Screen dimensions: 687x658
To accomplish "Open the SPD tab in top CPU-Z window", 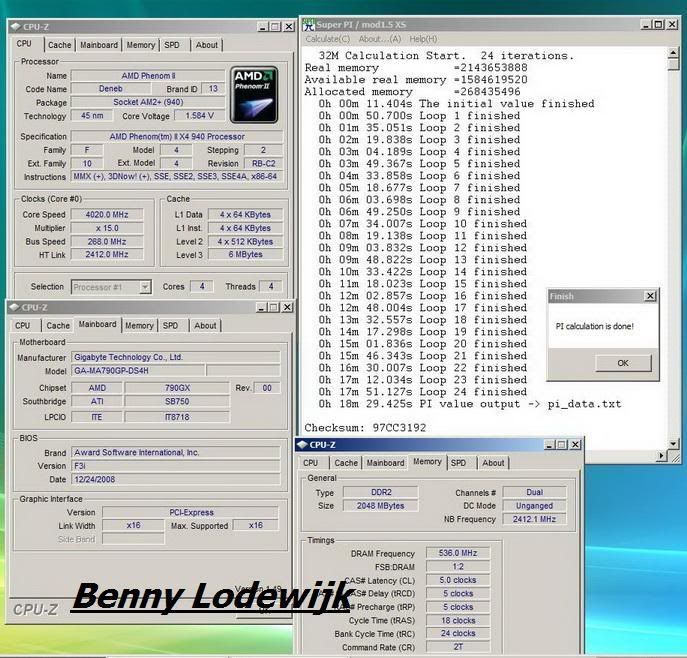I will [x=172, y=45].
